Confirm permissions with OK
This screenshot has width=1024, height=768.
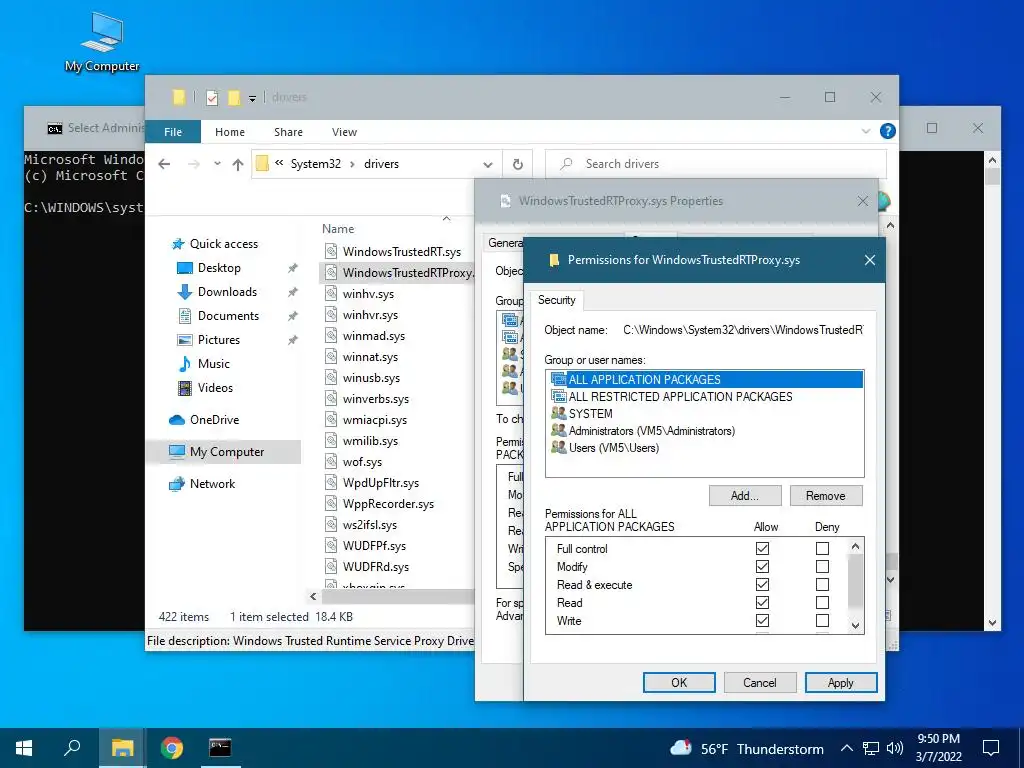[x=679, y=682]
